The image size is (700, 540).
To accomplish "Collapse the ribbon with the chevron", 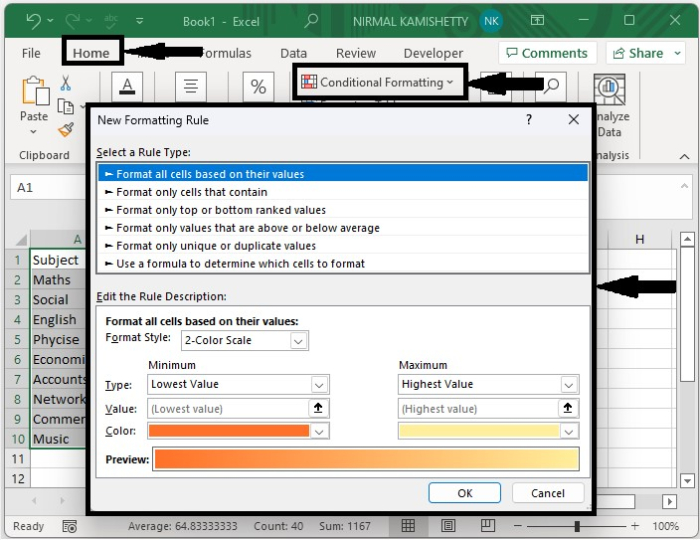I will point(684,156).
